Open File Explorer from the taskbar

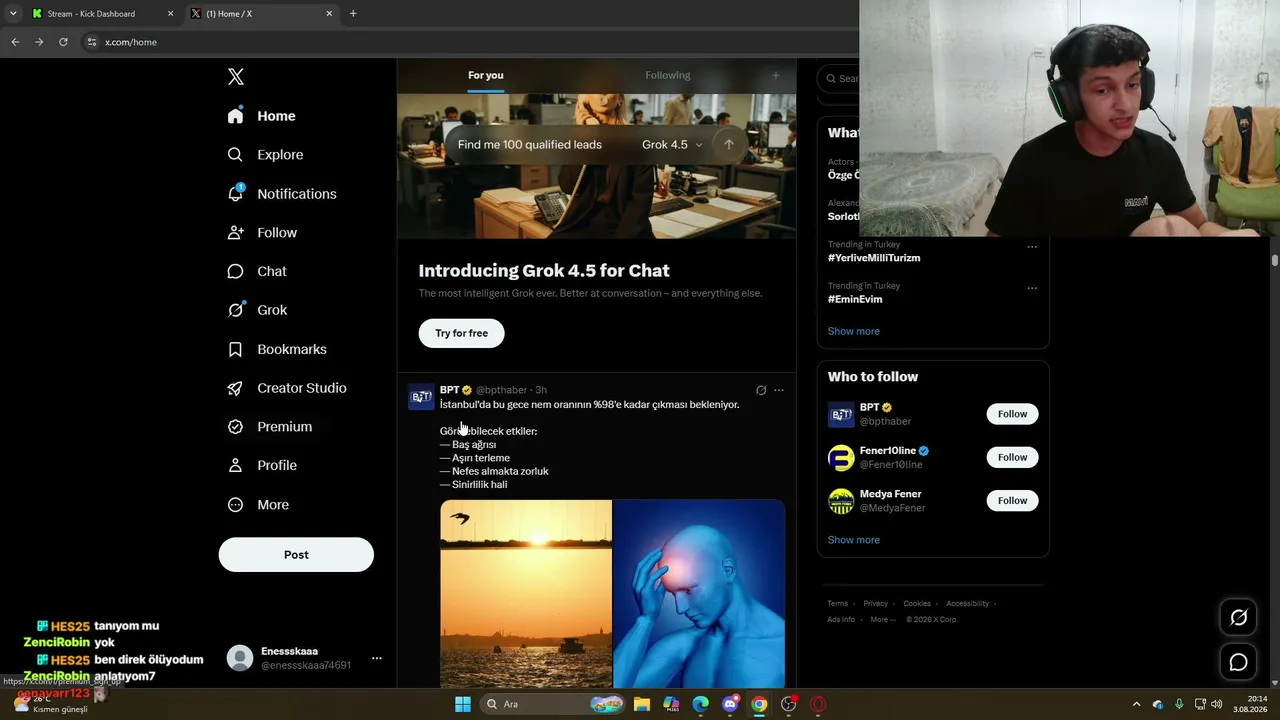(642, 704)
